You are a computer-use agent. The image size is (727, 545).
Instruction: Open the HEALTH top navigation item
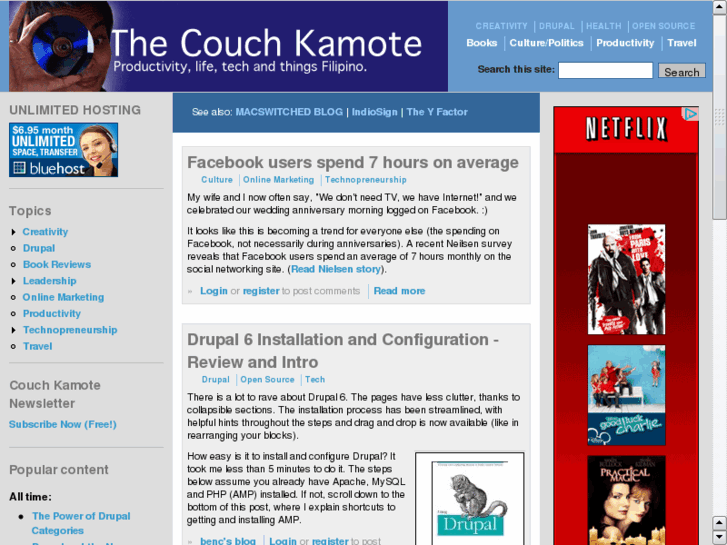[x=603, y=26]
